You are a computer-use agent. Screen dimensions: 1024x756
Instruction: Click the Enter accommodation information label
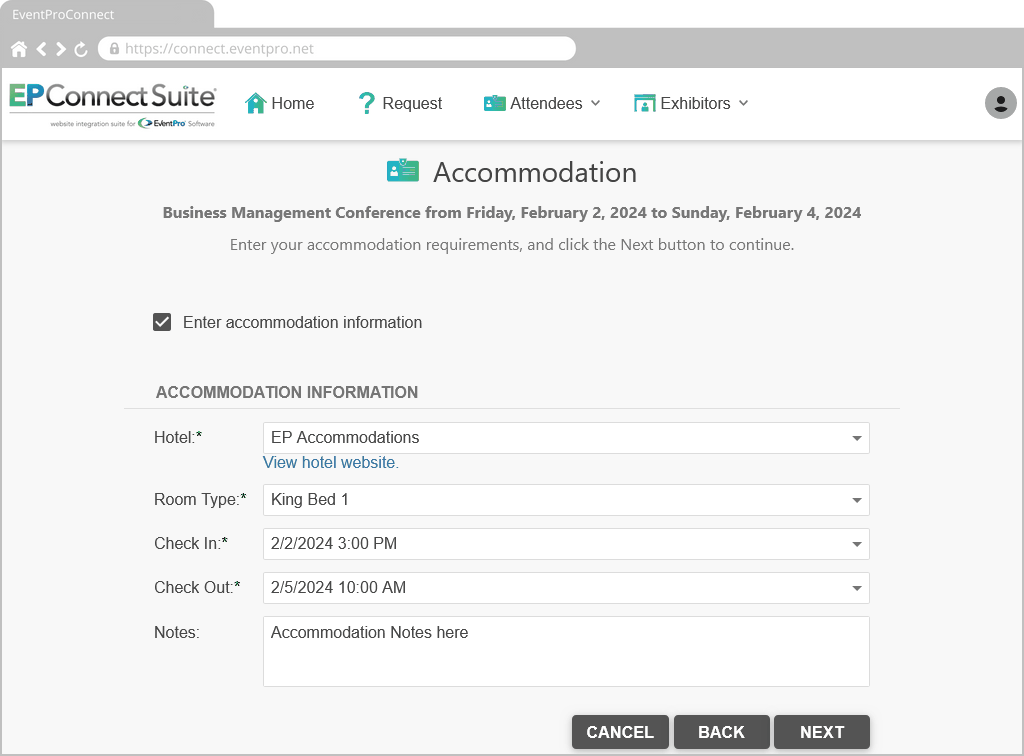(x=302, y=323)
